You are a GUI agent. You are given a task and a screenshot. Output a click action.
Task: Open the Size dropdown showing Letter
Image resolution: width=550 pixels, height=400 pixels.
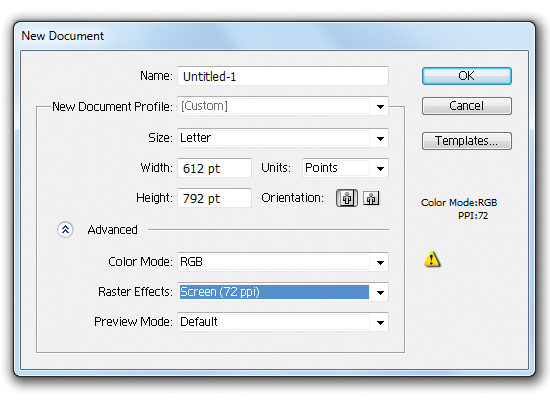(x=283, y=138)
